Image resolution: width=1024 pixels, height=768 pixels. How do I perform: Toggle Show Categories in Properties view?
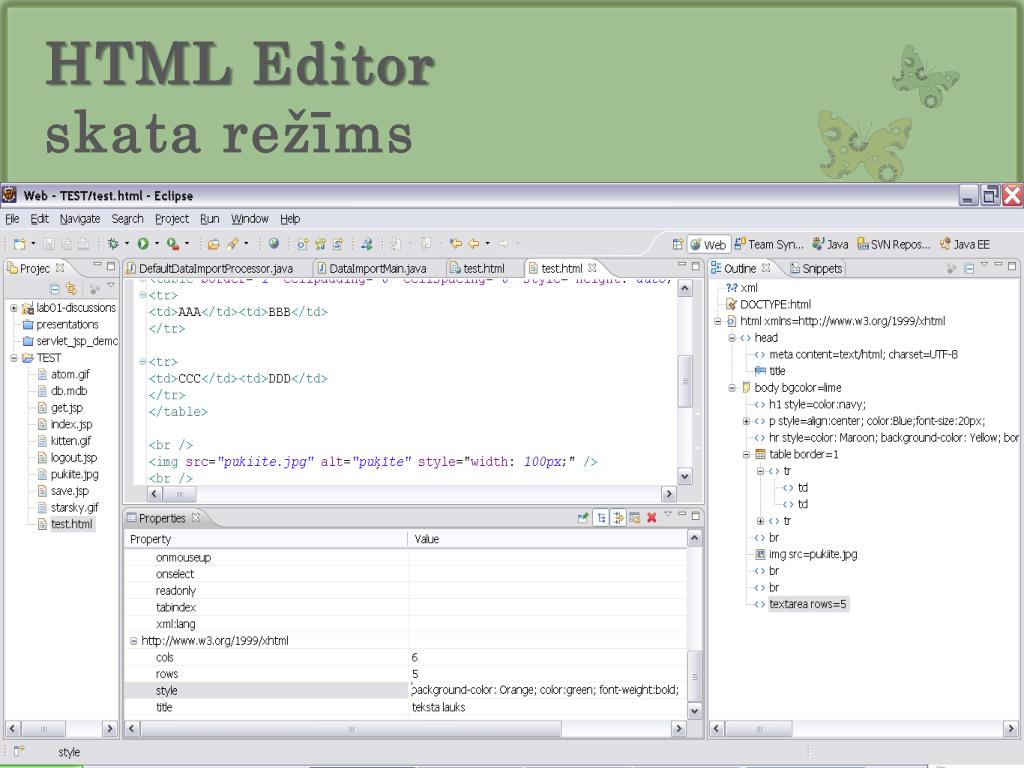tap(601, 518)
